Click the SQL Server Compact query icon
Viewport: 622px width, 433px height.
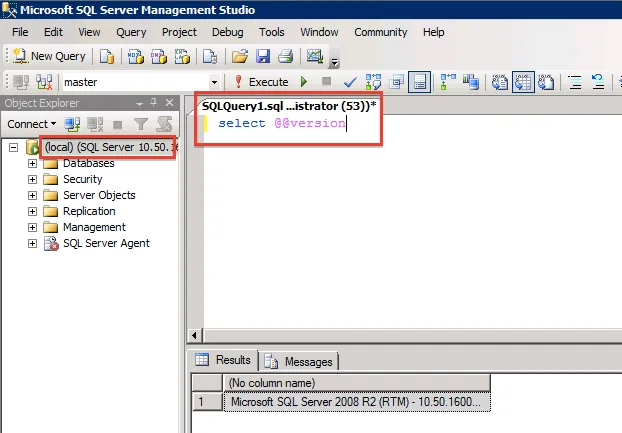[210, 56]
